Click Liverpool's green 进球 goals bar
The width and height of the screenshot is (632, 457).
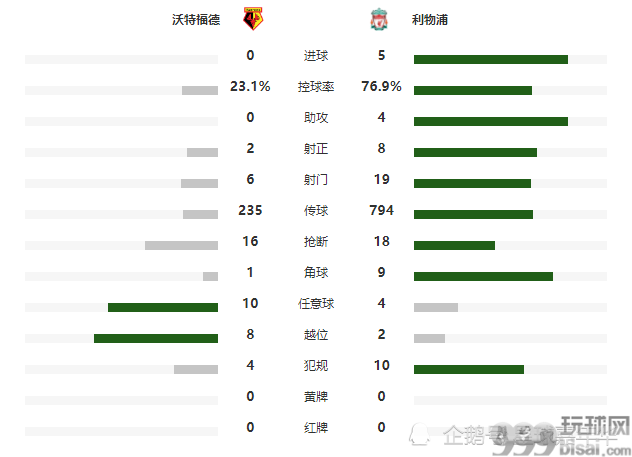491,59
